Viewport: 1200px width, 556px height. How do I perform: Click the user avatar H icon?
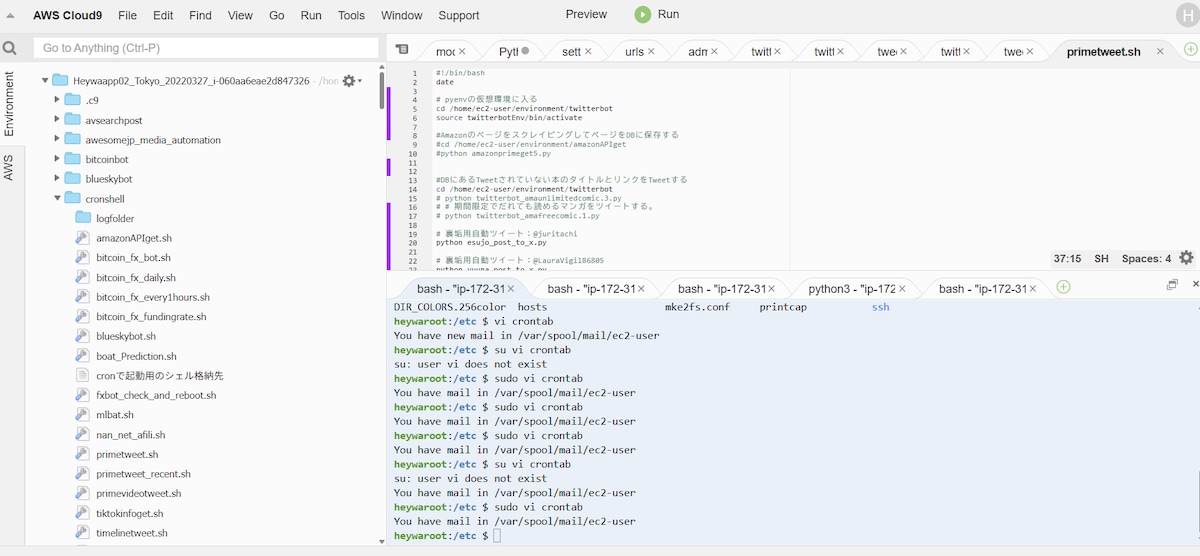[1186, 15]
